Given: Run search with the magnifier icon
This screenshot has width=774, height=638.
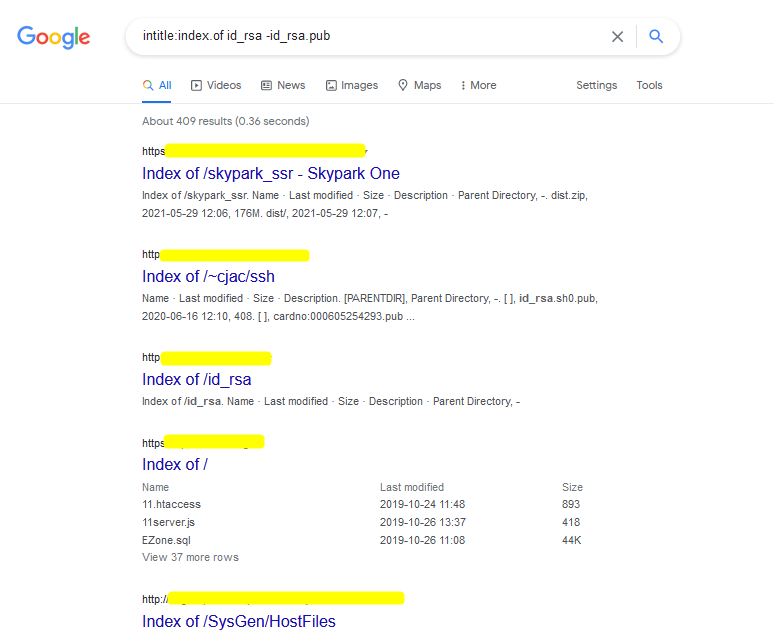Looking at the screenshot, I should tap(656, 36).
